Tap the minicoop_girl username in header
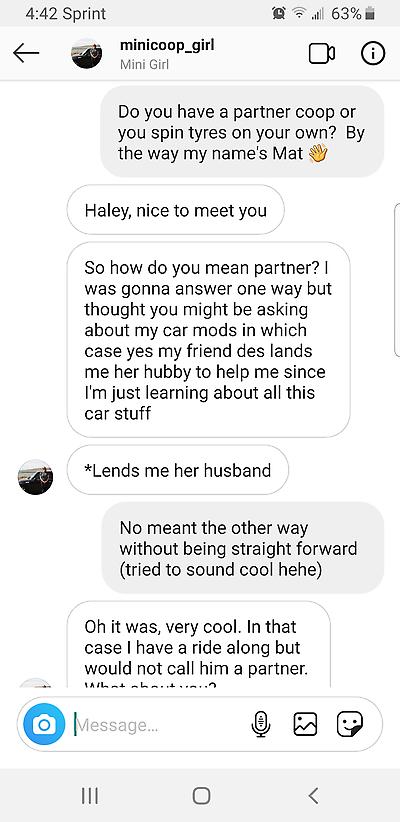The image size is (400, 822). 167,45
